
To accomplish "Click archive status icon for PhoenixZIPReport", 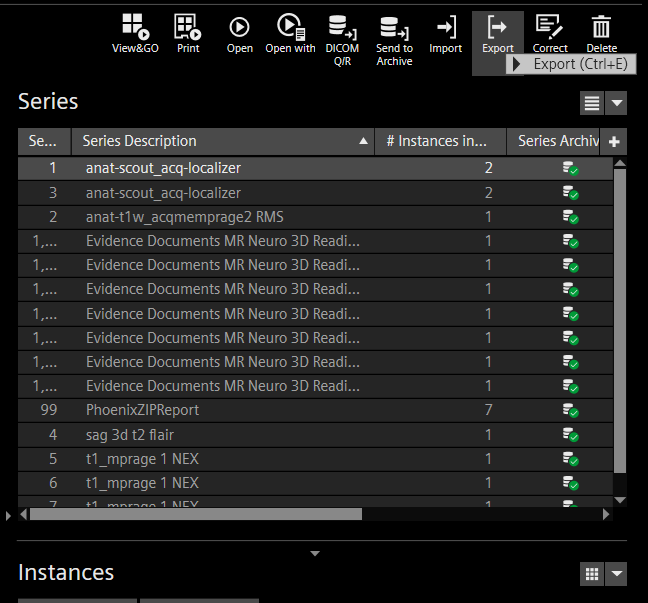I will (570, 410).
